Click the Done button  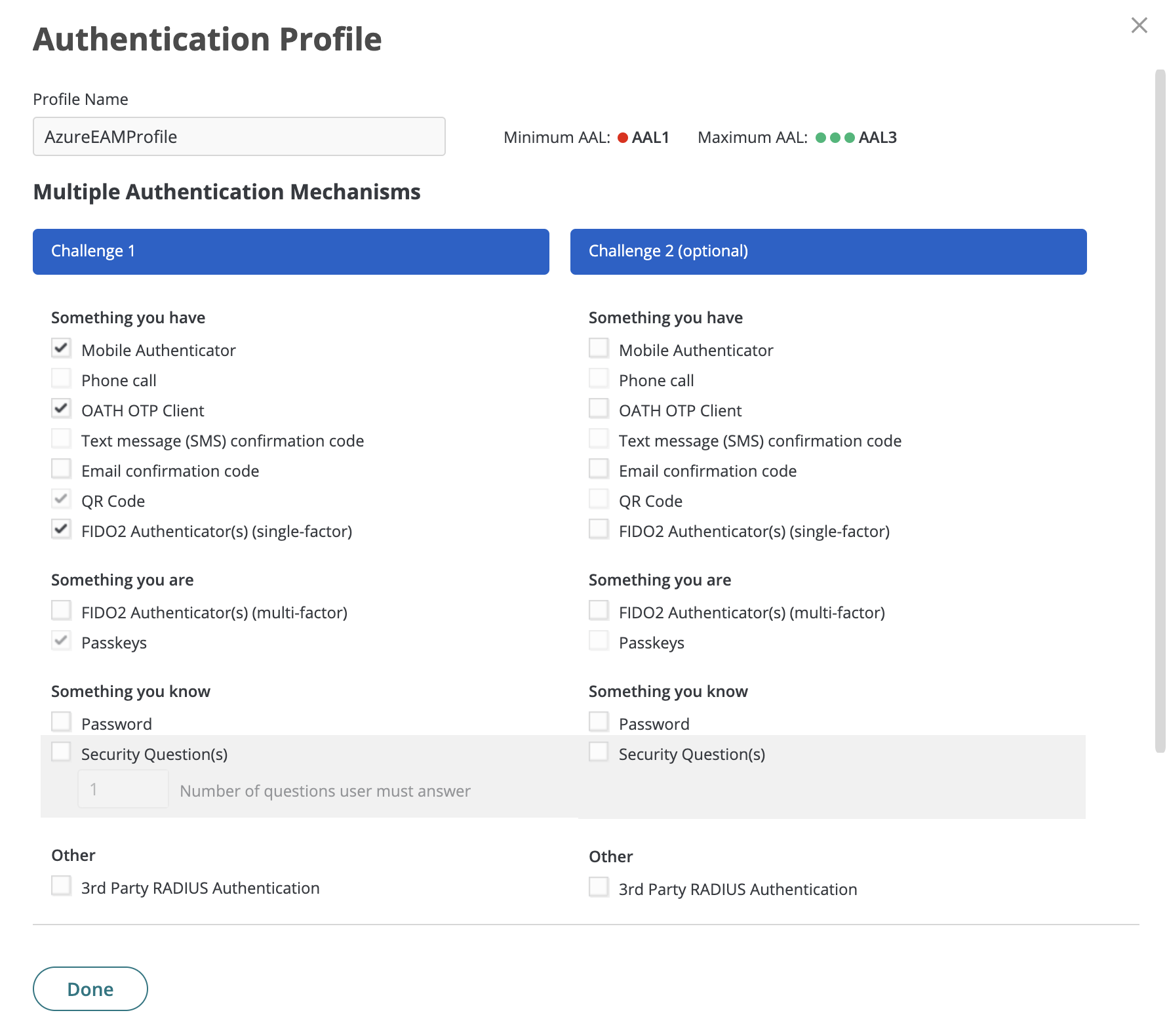(x=90, y=989)
